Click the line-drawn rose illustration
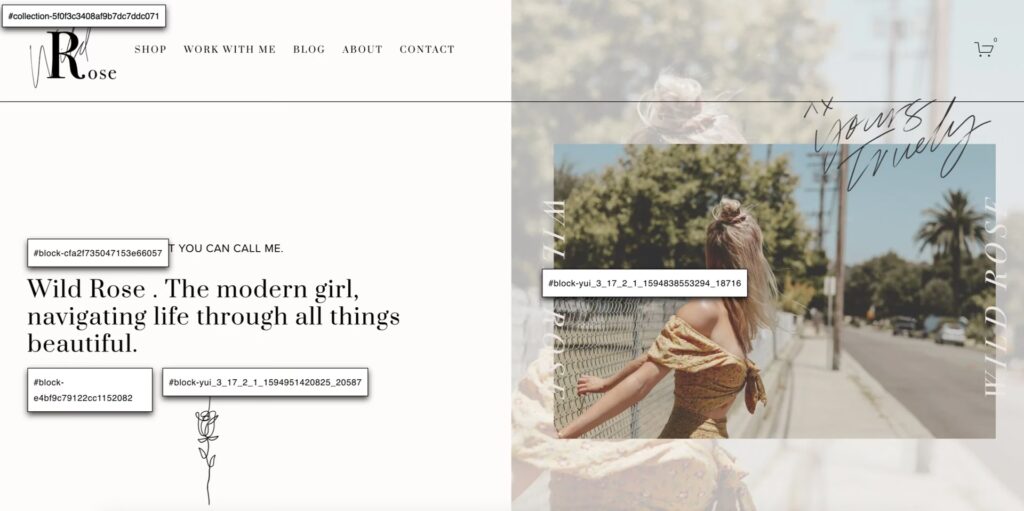The width and height of the screenshot is (1024, 511). point(208,453)
